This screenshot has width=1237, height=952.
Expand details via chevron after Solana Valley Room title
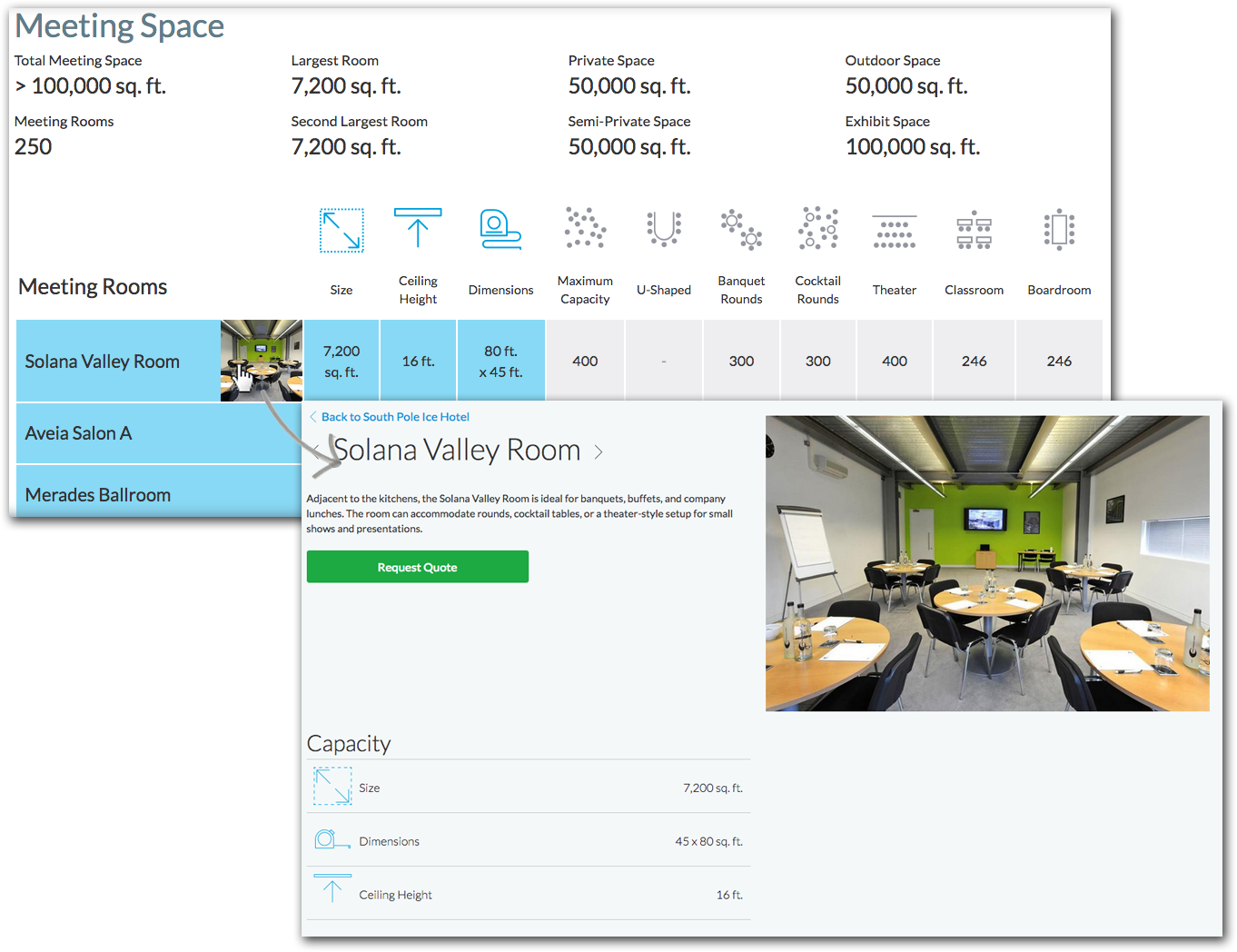point(599,451)
